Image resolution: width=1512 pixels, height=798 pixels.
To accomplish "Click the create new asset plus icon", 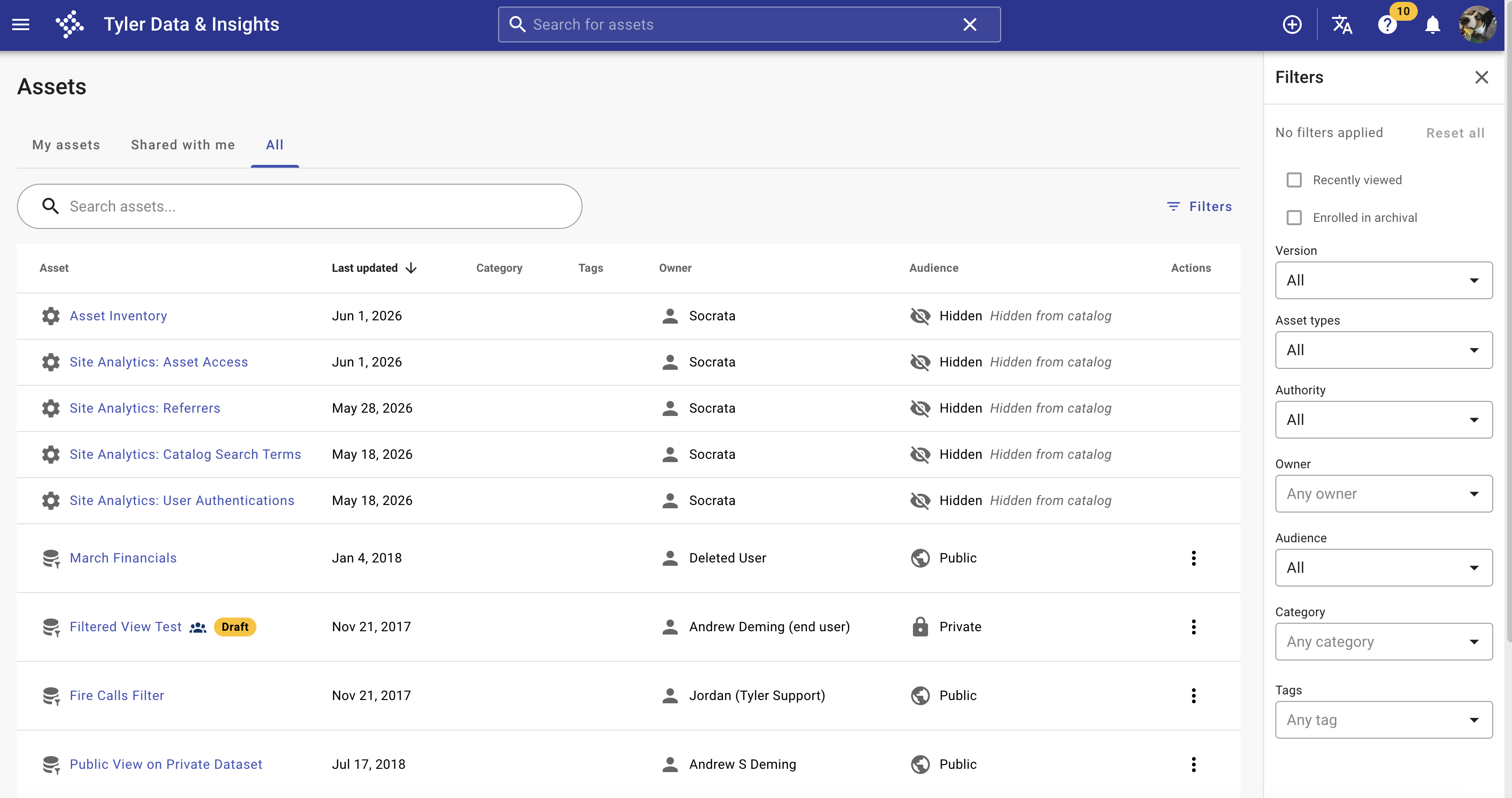I will click(1292, 24).
